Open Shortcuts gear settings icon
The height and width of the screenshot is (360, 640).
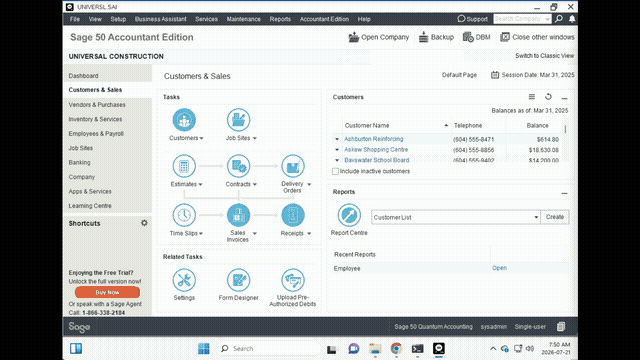(144, 223)
